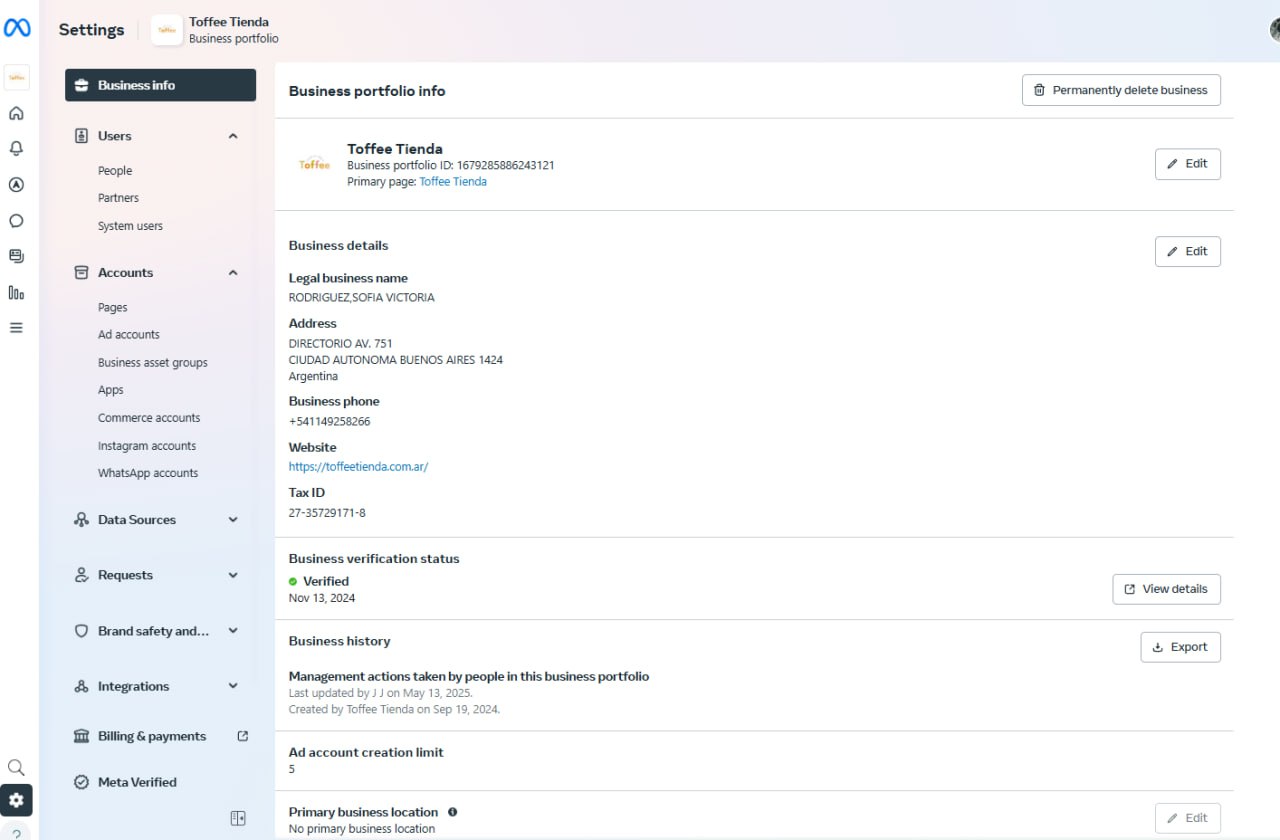Open All tools hamburger icon

coord(16,327)
